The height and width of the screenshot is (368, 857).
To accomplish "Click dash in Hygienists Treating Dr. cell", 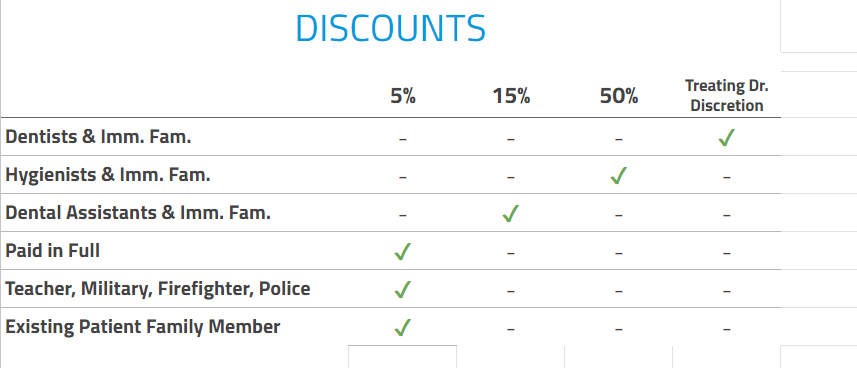I will 726,177.
